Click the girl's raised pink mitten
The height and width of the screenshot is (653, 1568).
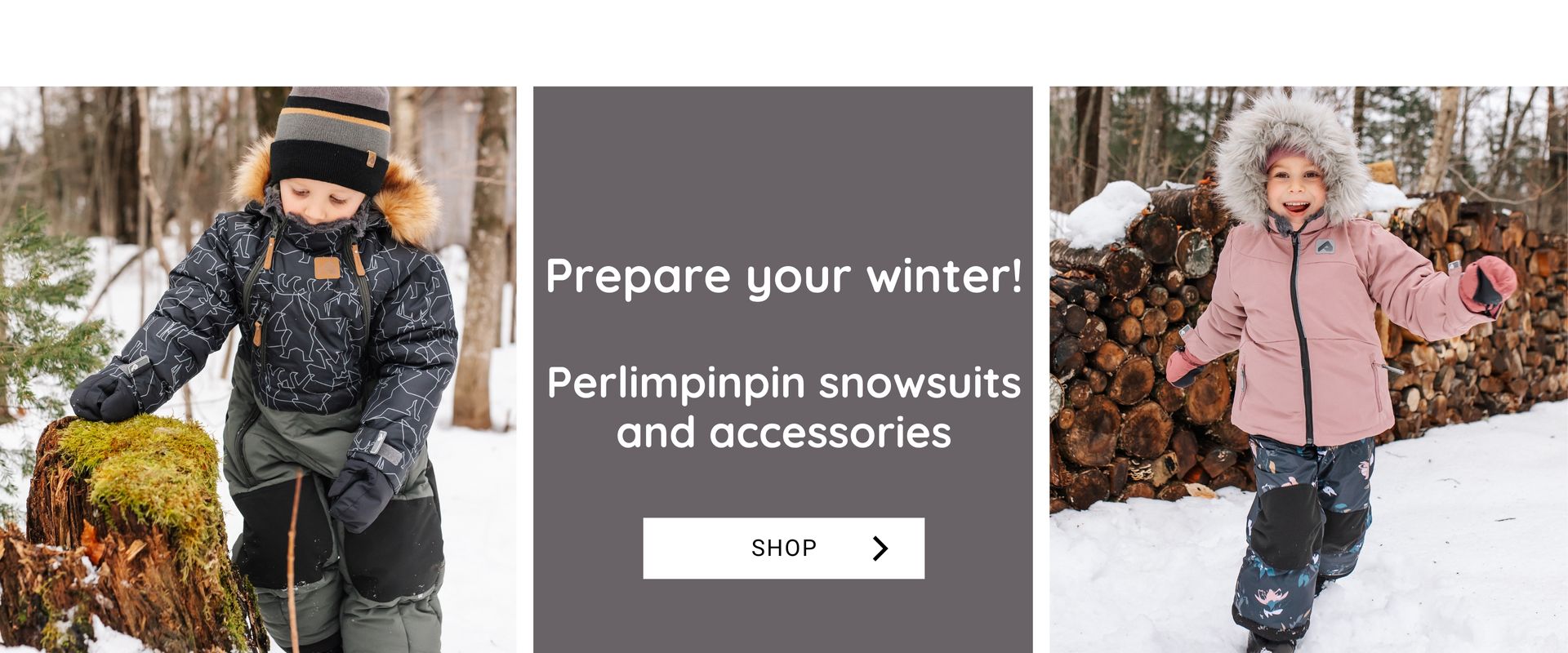[1487, 285]
